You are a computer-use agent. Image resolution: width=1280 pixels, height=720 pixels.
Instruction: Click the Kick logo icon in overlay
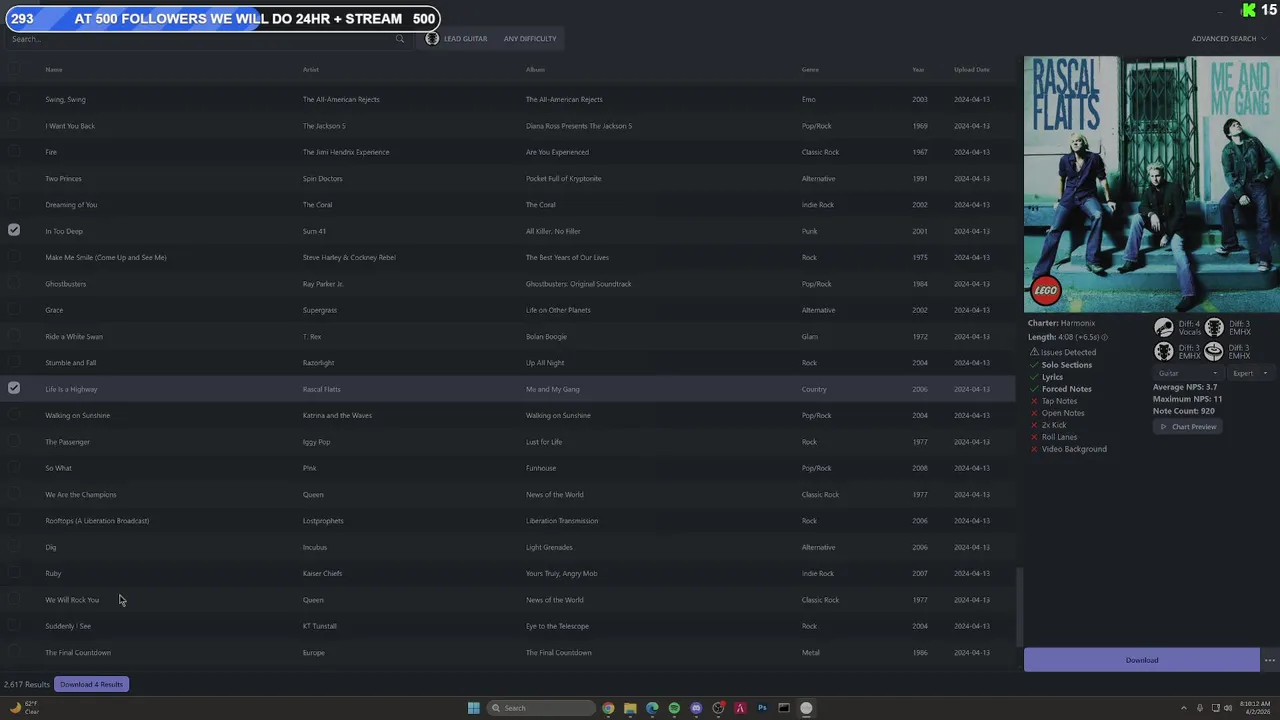click(x=1248, y=10)
